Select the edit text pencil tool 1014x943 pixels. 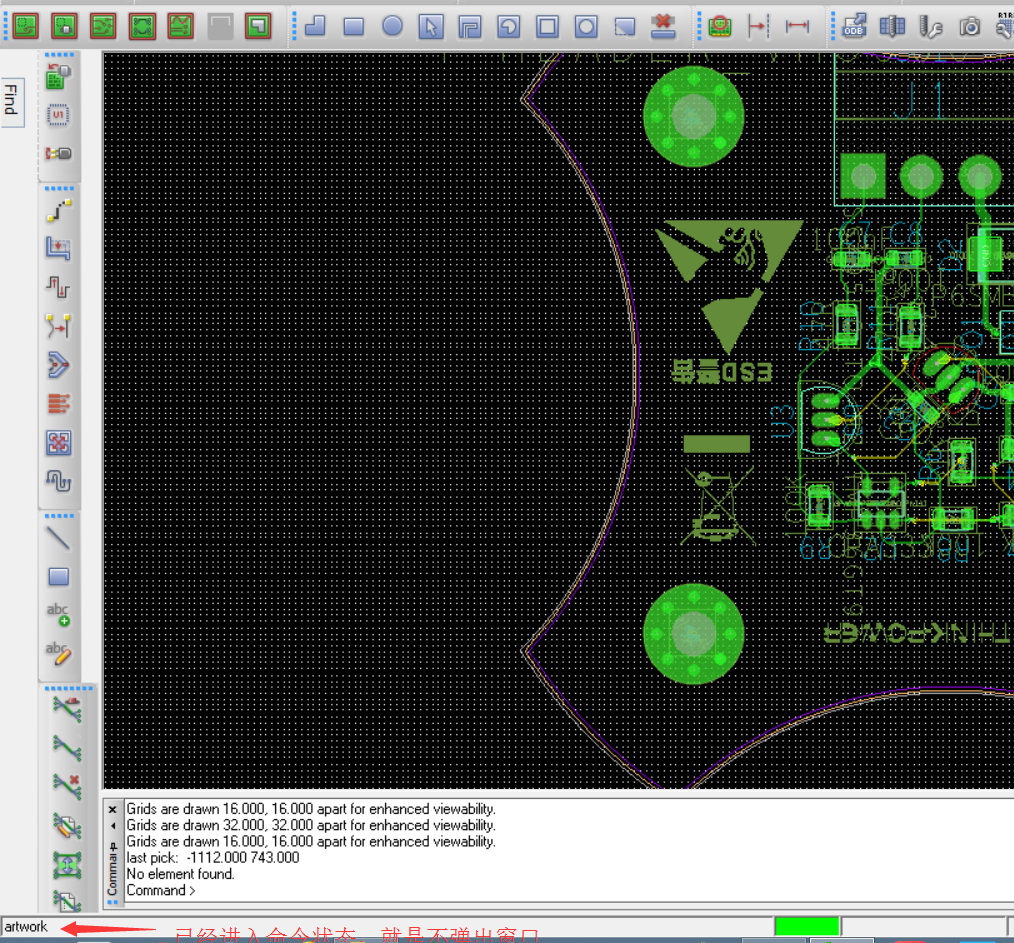[59, 654]
